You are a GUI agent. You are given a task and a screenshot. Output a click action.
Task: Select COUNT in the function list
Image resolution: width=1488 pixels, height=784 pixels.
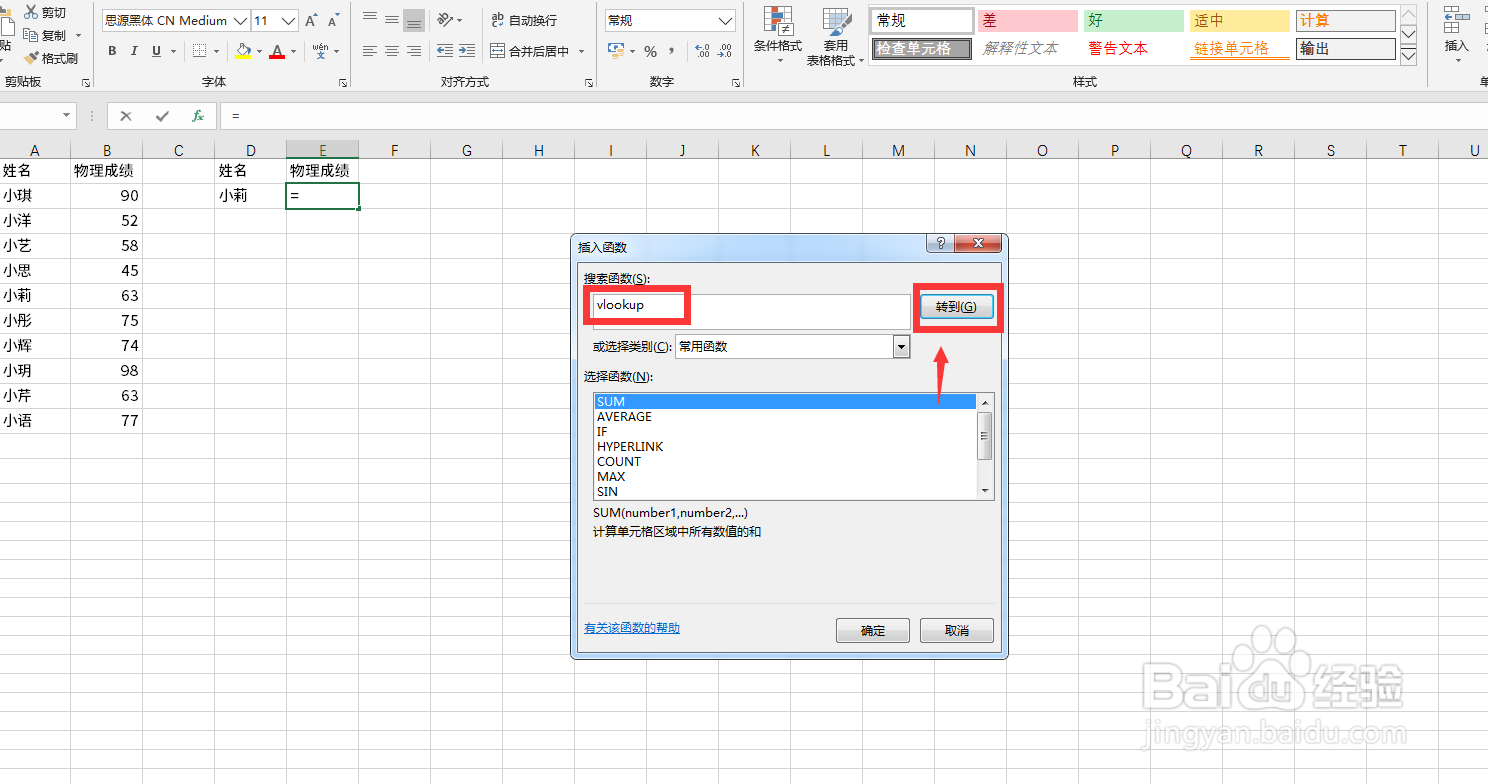point(785,462)
